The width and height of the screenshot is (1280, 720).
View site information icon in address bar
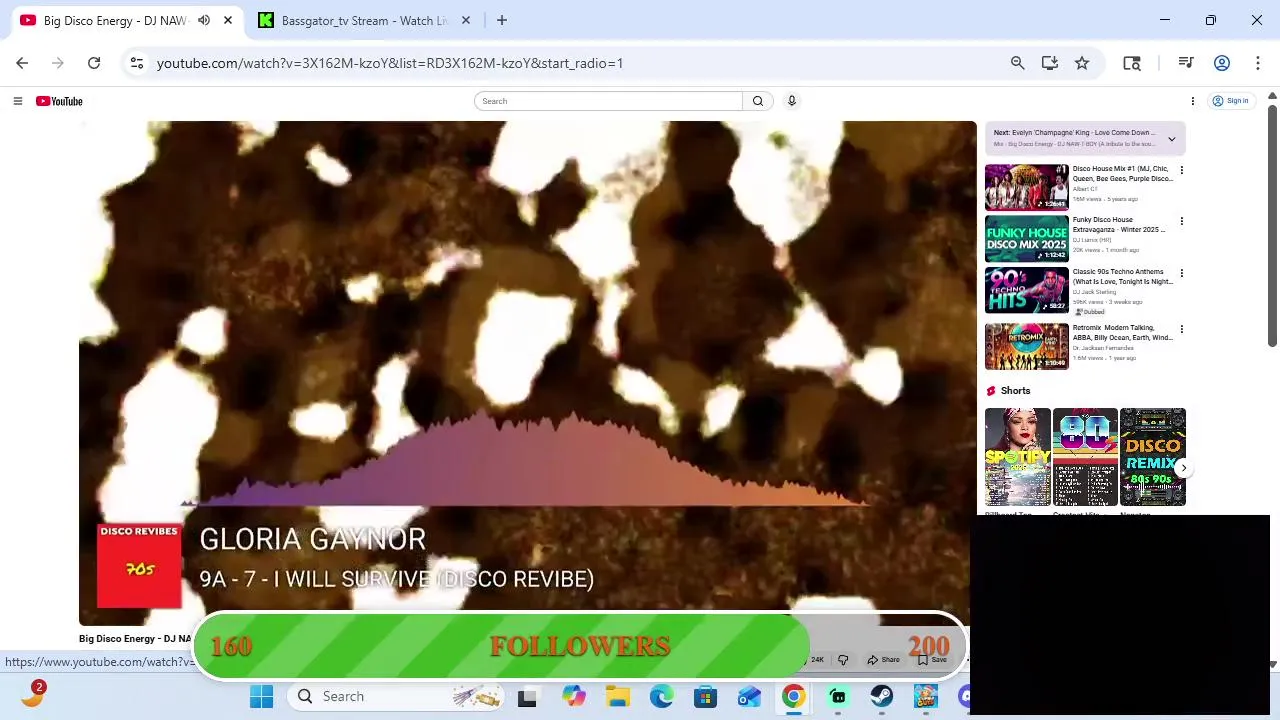coord(137,63)
